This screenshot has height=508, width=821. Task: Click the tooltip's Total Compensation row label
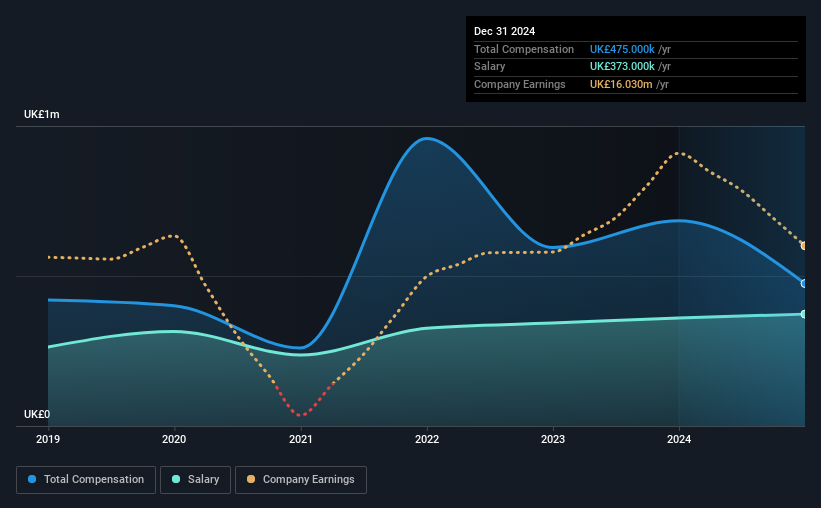524,49
